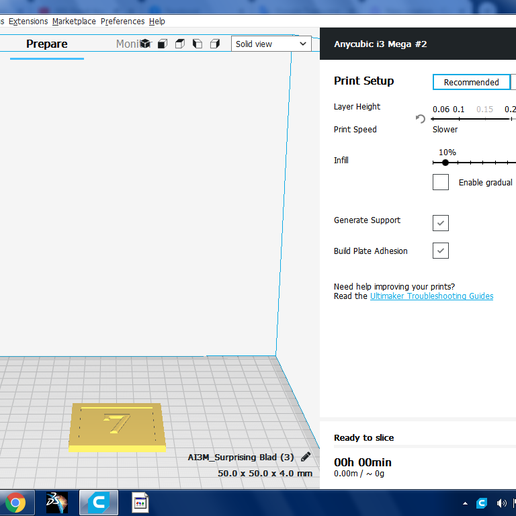Screen dimensions: 516x516
Task: Open the Ultimaker Troubleshooting Guides link
Action: [432, 296]
